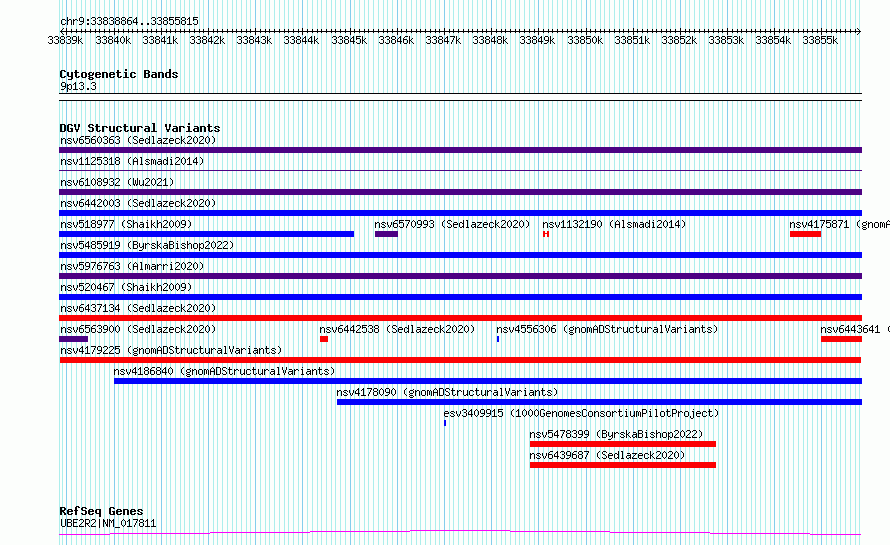Click the red bar under nsv6443641
Image resolution: width=890 pixels, height=545 pixels.
pyautogui.click(x=841, y=339)
